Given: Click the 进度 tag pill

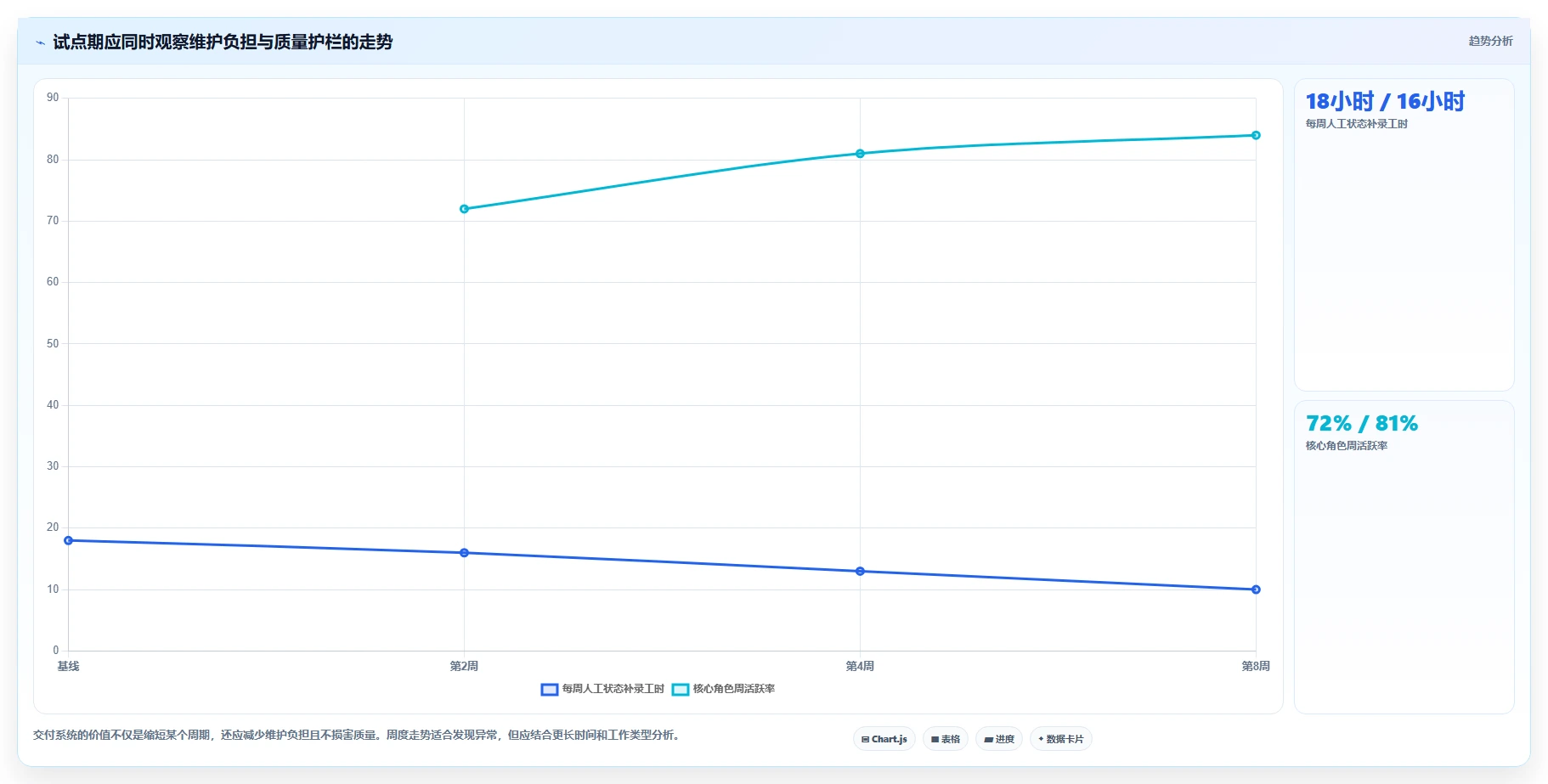Looking at the screenshot, I should pos(998,739).
